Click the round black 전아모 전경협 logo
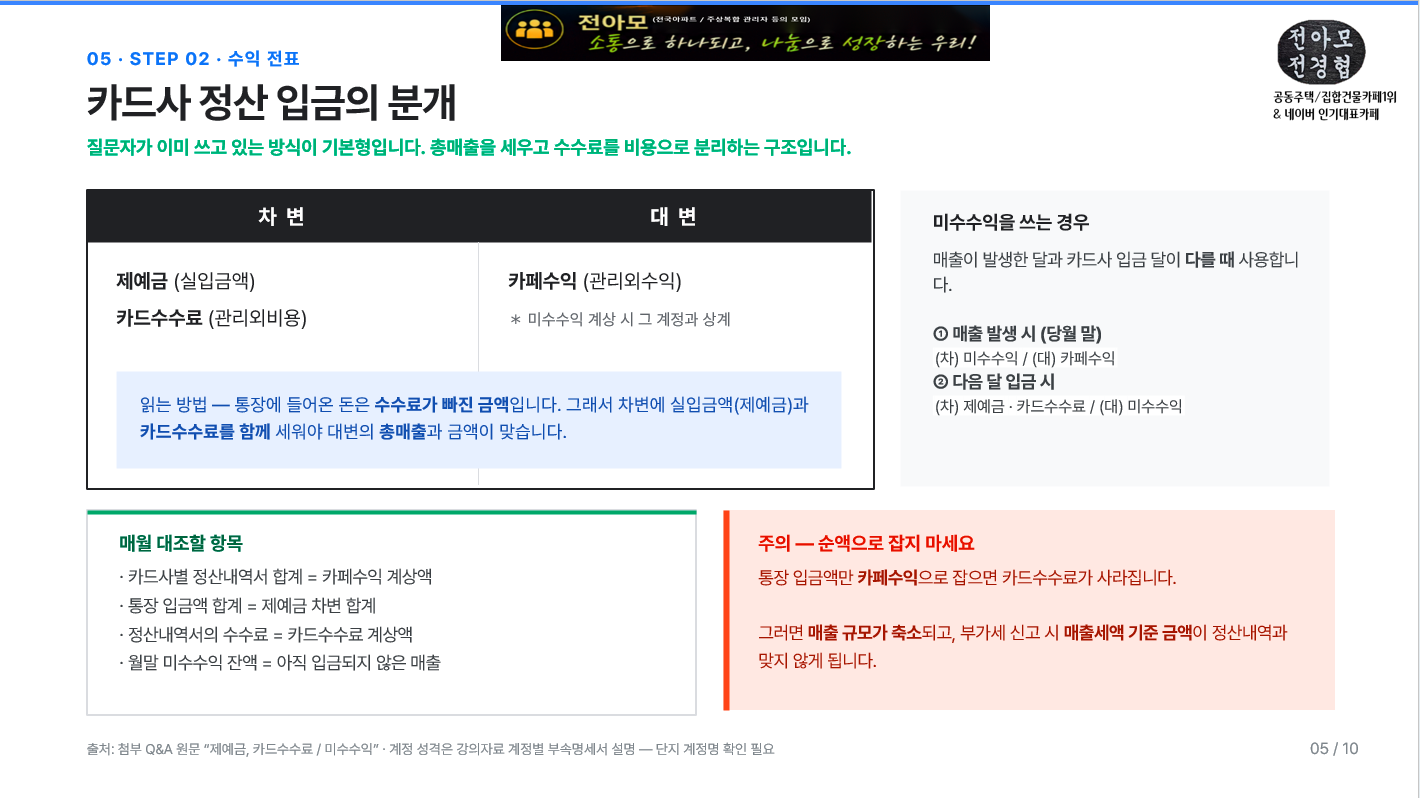 pos(1321,52)
